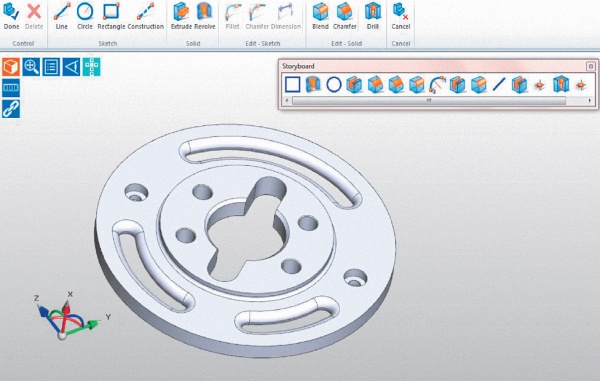Select the central keyed hole of the part
This screenshot has height=381, width=600.
pos(247,230)
